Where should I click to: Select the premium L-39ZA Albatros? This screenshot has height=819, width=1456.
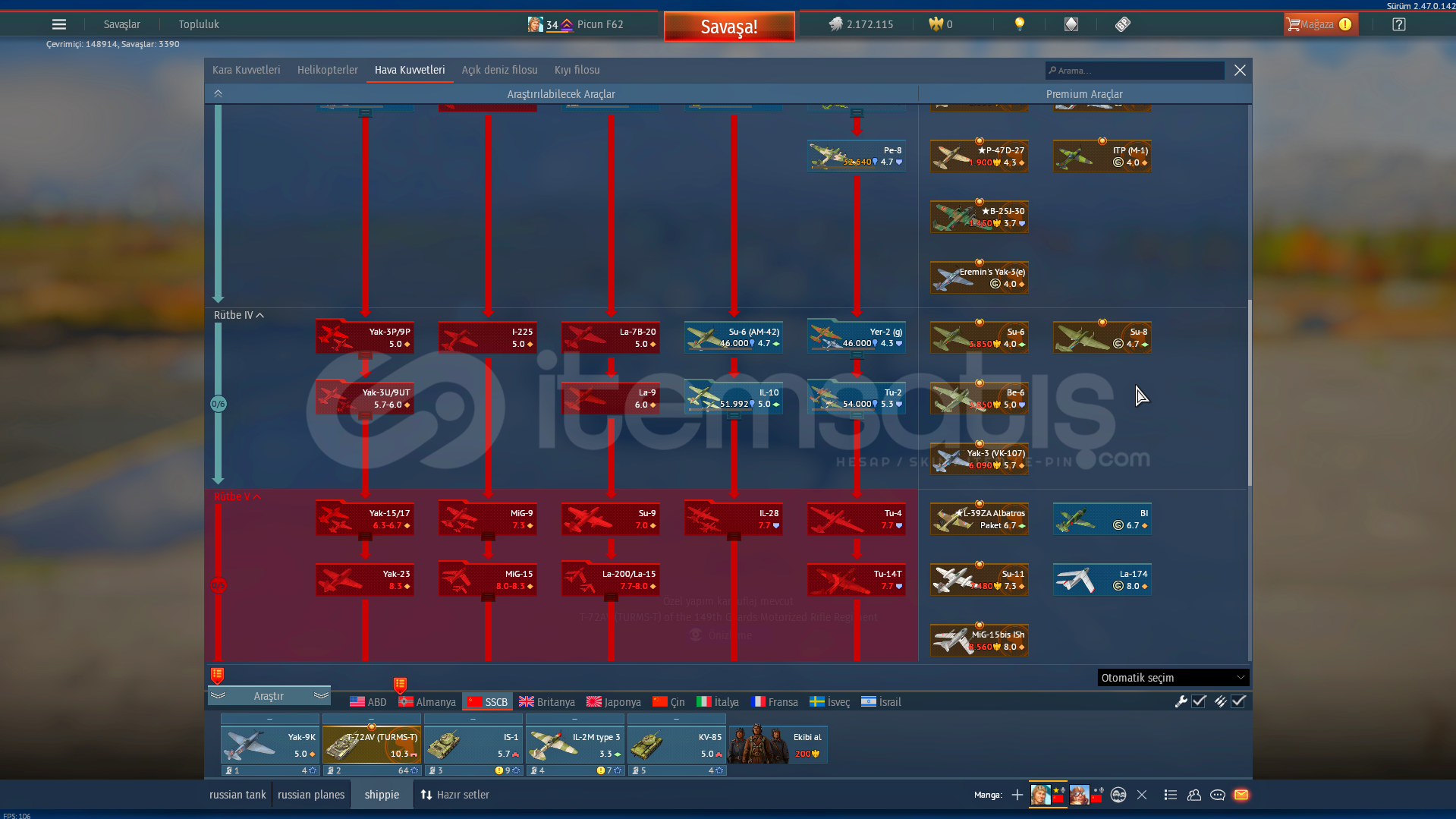(x=980, y=518)
